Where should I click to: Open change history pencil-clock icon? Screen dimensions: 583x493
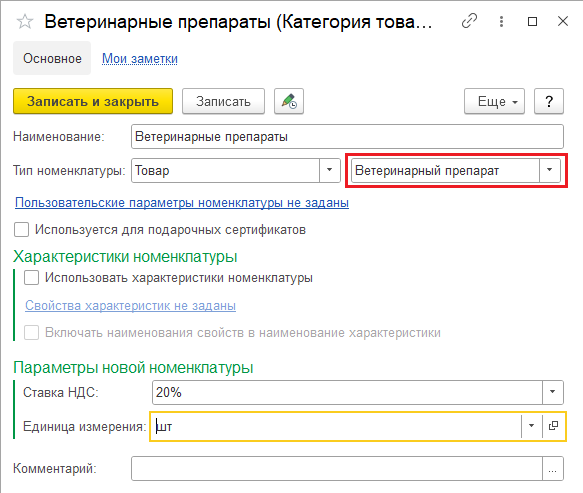click(289, 101)
